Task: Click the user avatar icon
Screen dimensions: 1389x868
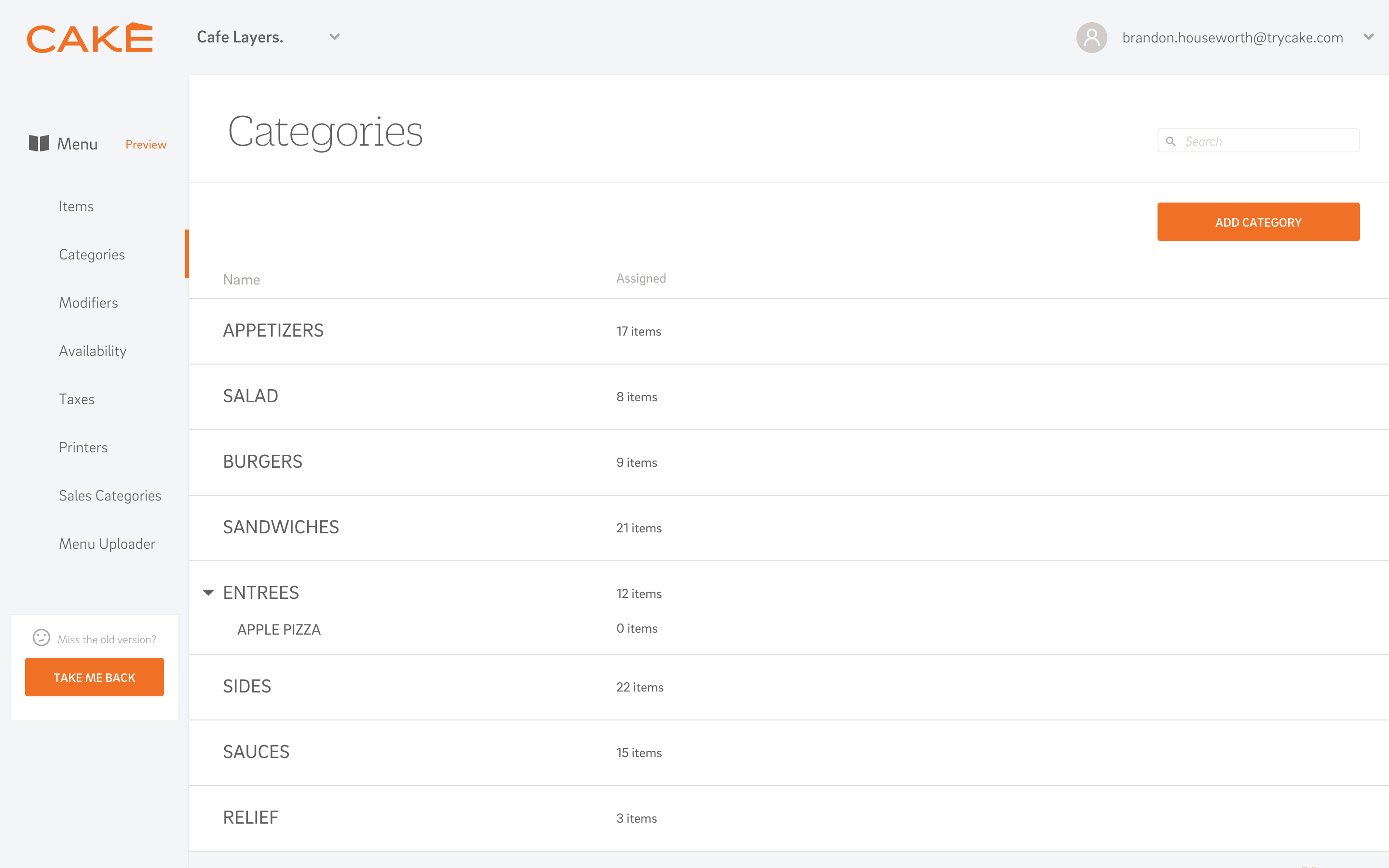Action: coord(1091,38)
